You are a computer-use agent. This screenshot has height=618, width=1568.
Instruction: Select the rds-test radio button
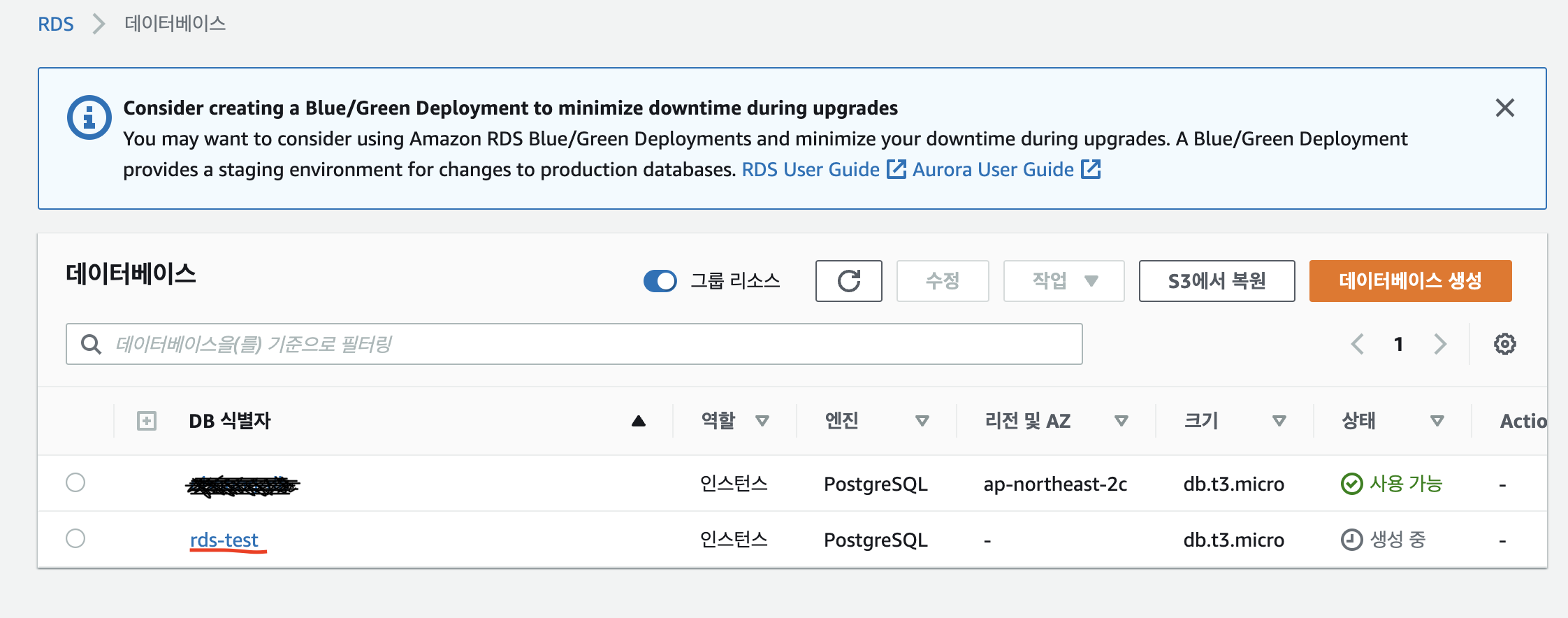pos(75,538)
